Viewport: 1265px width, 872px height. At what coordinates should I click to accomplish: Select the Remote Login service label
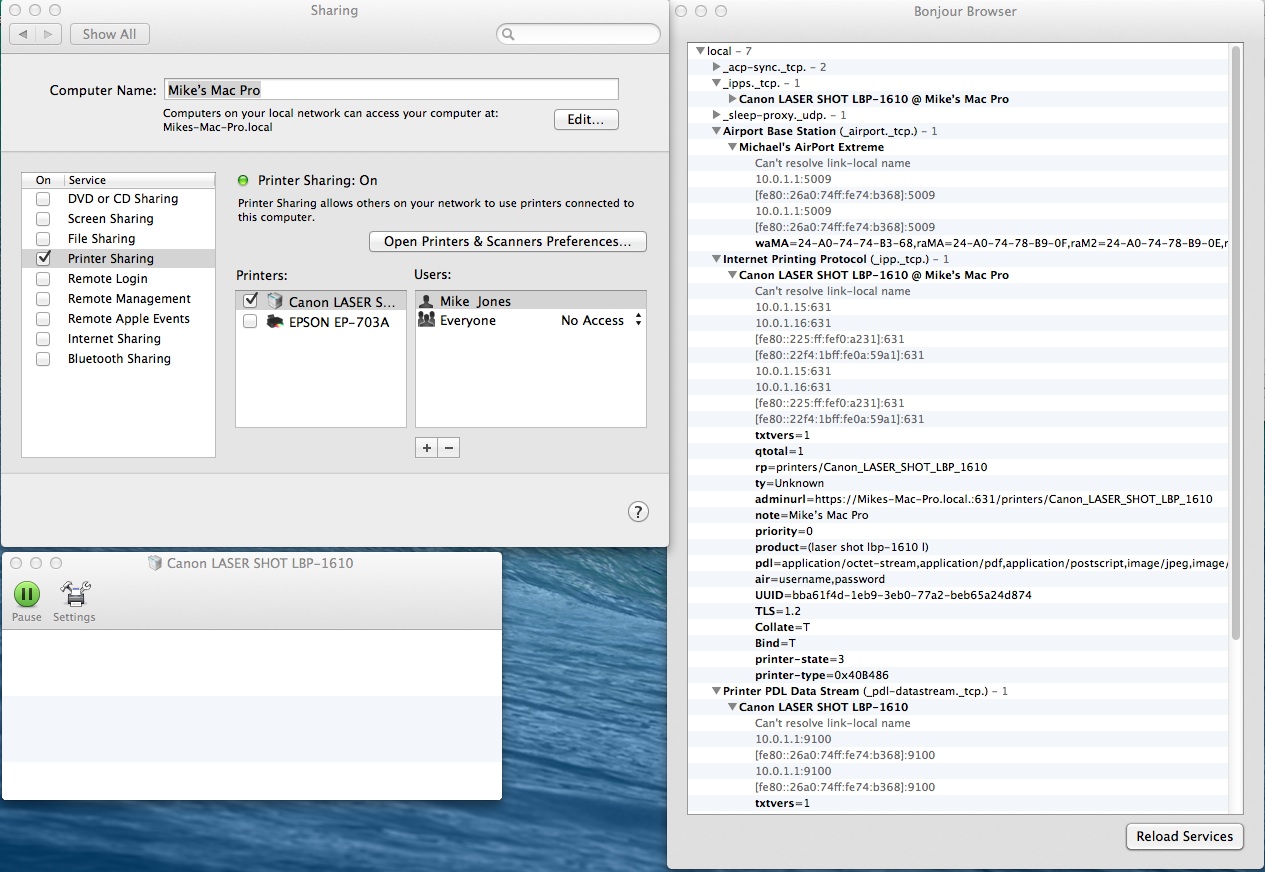click(107, 279)
